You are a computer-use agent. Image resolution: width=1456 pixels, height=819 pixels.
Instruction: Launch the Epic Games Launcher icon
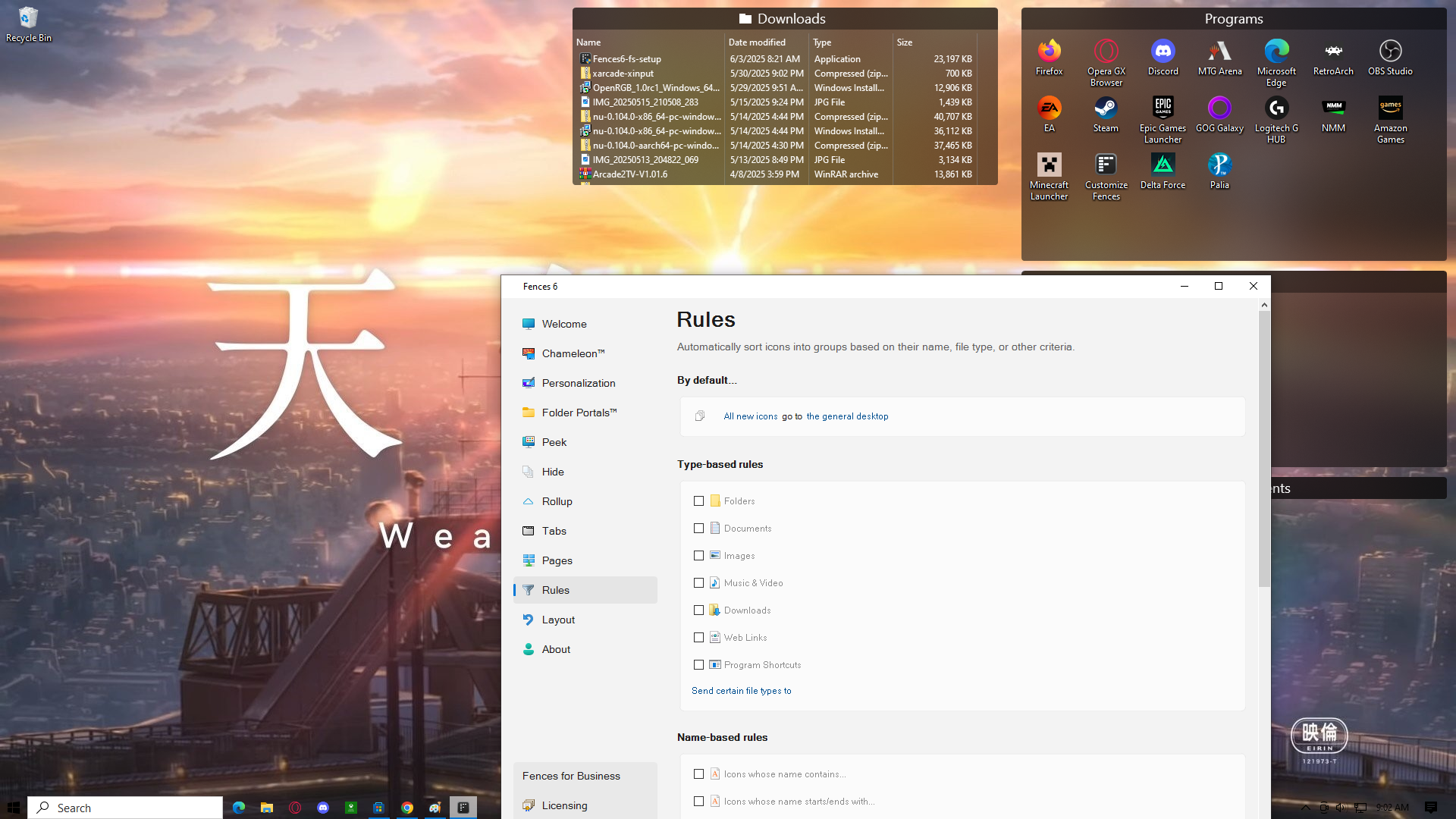pyautogui.click(x=1163, y=120)
